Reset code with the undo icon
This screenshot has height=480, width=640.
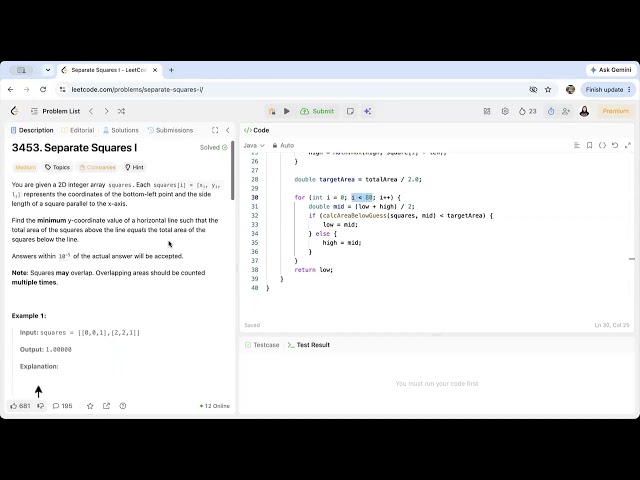[615, 145]
